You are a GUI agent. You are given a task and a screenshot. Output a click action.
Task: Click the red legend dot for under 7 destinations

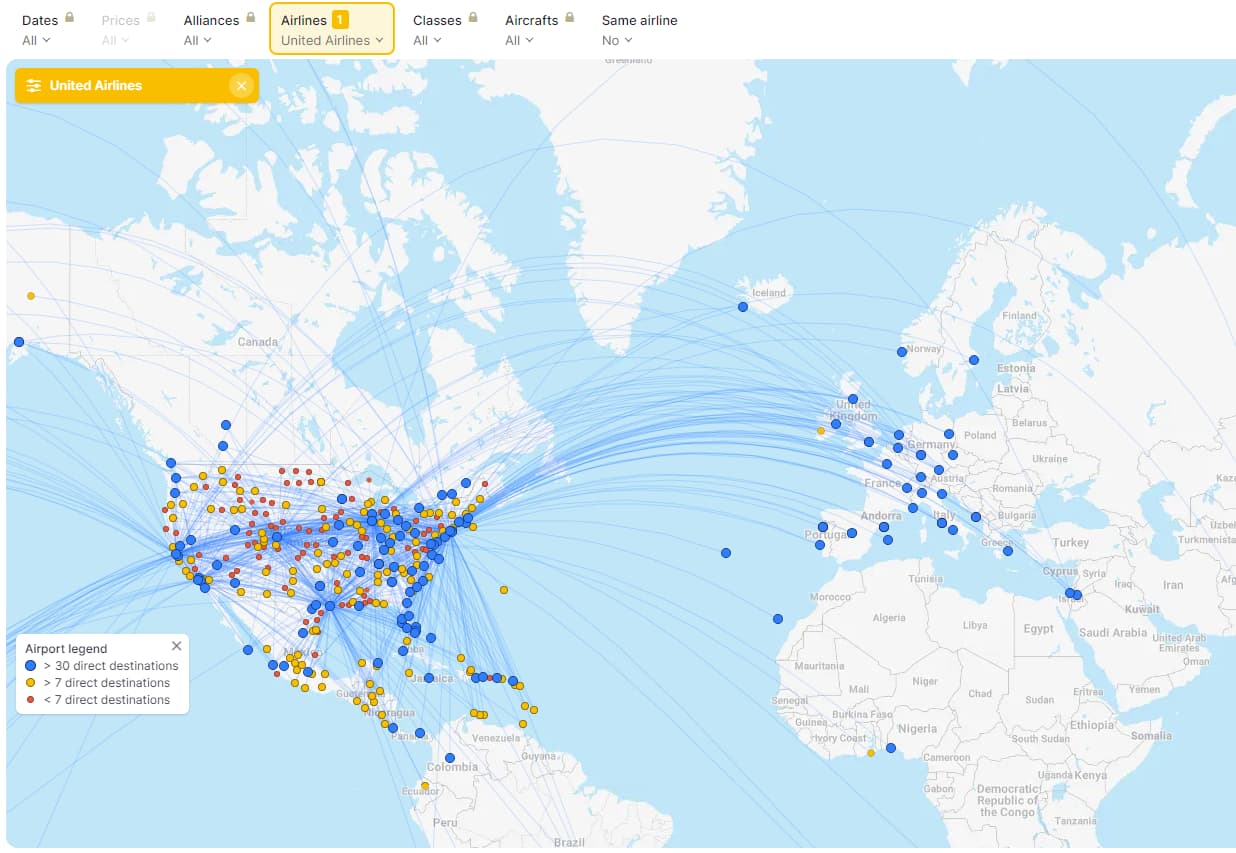tap(31, 700)
